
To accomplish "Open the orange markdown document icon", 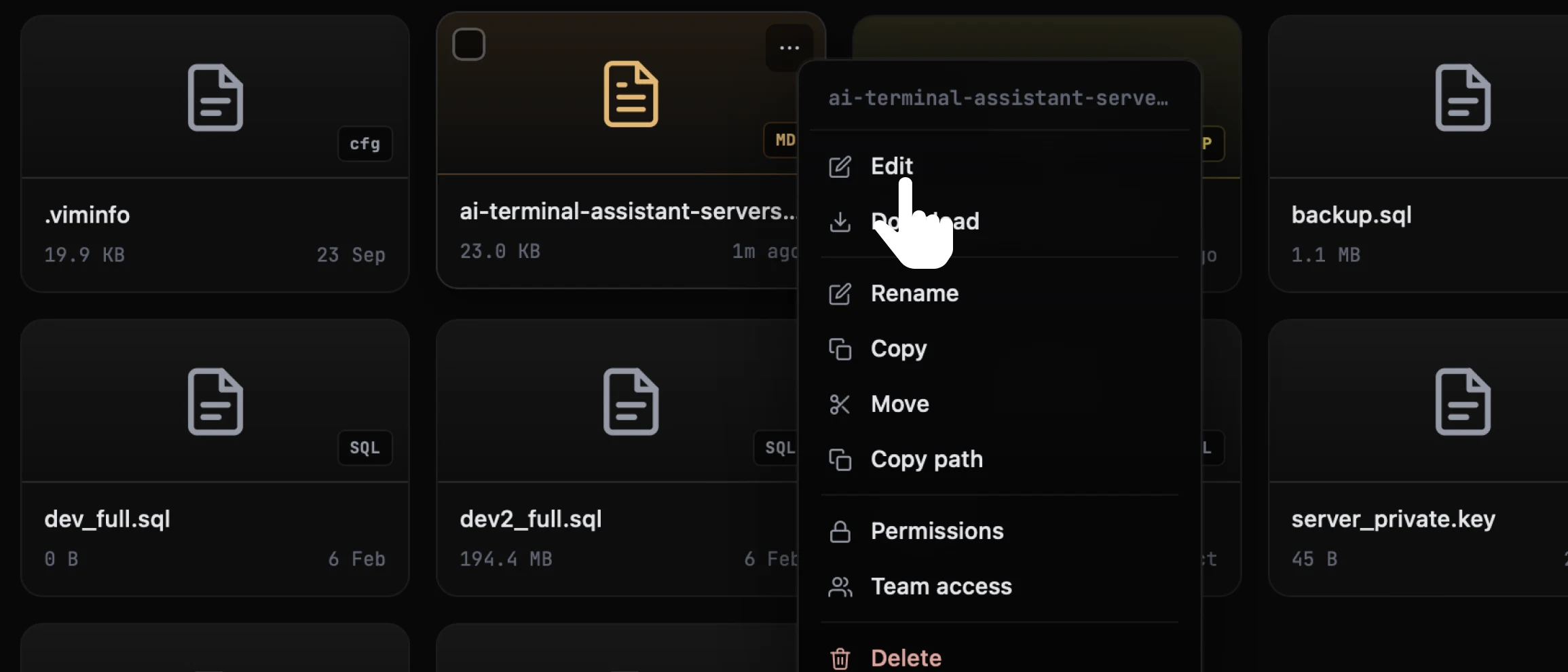I will (x=631, y=94).
